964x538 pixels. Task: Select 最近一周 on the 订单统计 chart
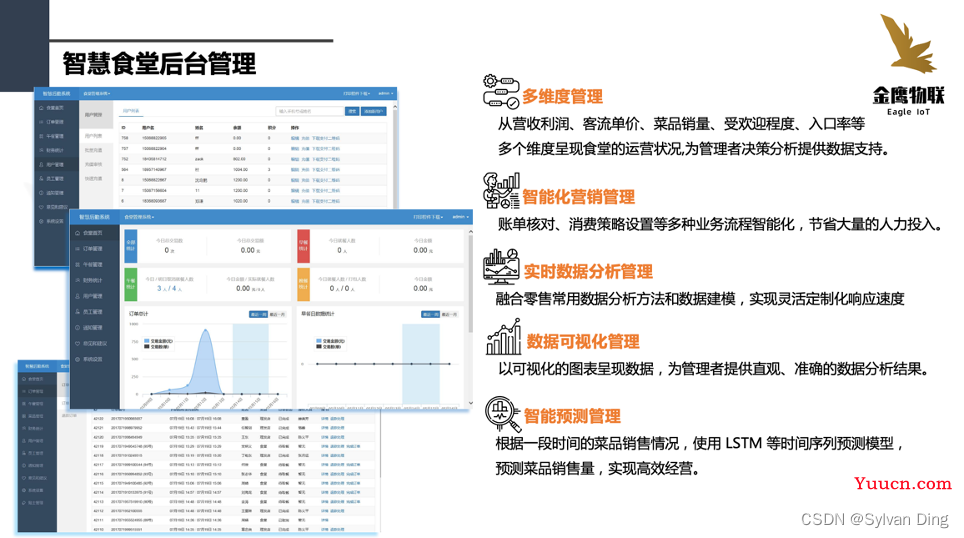[x=258, y=314]
